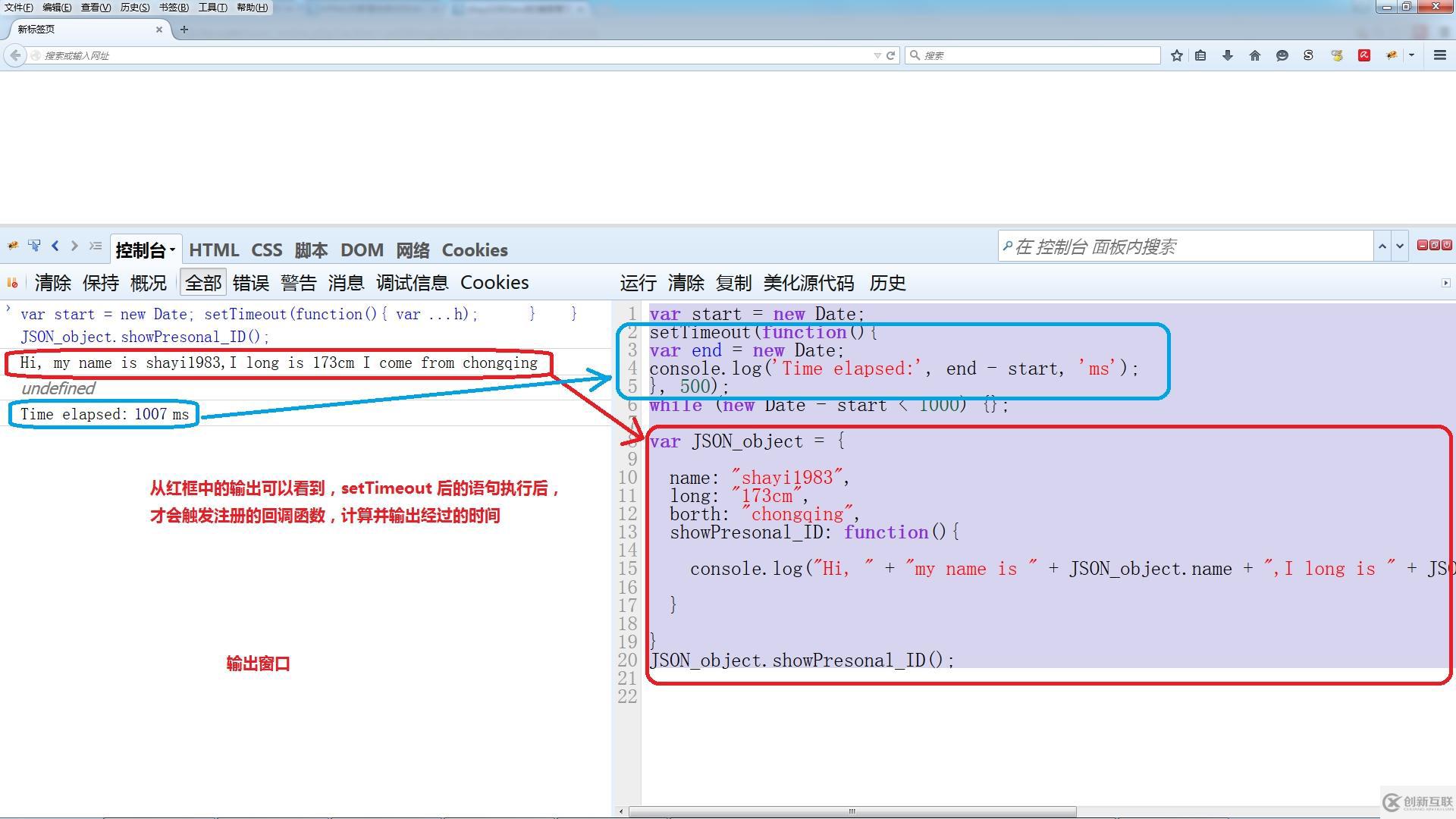Screen dimensions: 1456x819
Task: Collapse the command editor side panel arrow
Action: (x=1445, y=283)
